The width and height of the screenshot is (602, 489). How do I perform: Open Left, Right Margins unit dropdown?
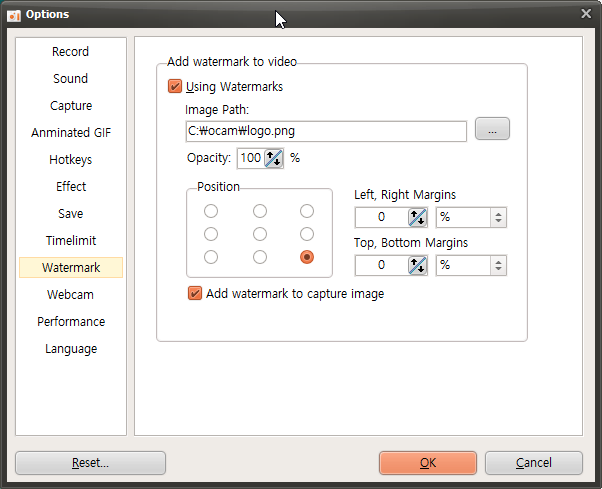[470, 217]
